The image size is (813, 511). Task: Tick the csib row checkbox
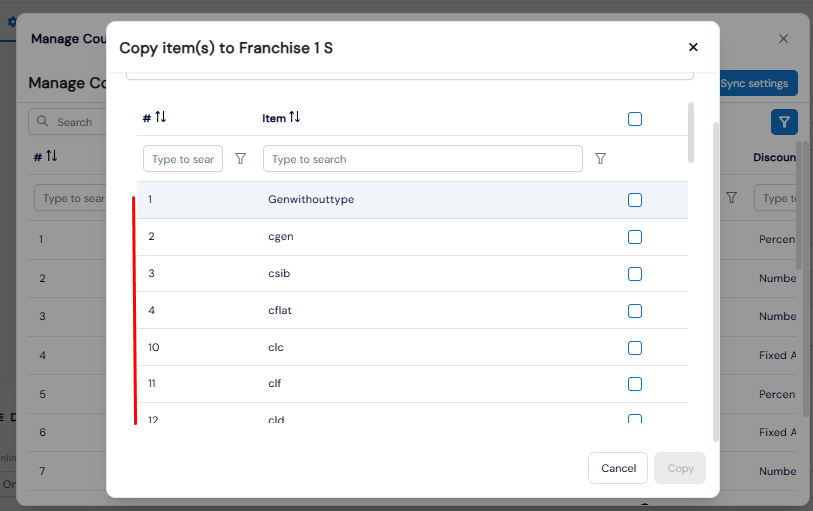click(635, 274)
